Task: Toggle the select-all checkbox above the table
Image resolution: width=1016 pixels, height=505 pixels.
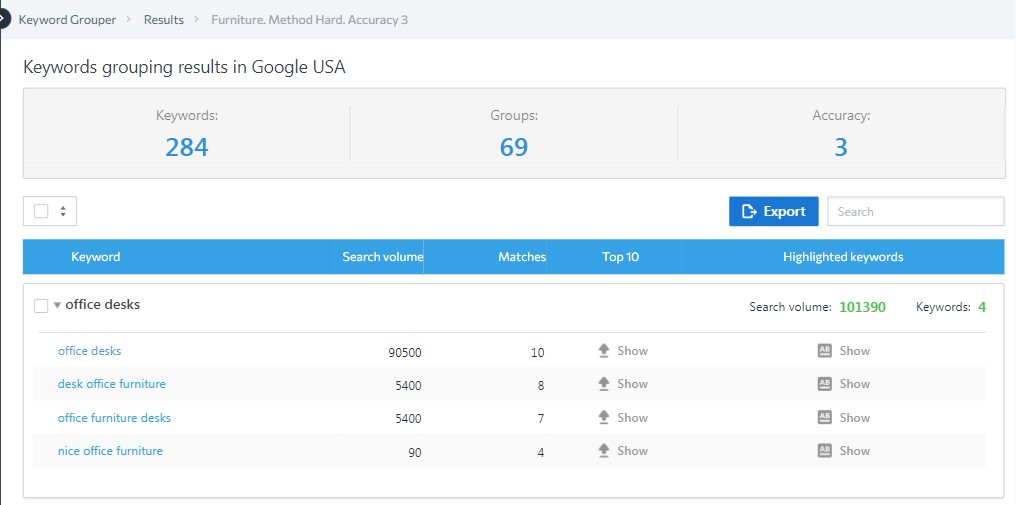Action: point(41,211)
